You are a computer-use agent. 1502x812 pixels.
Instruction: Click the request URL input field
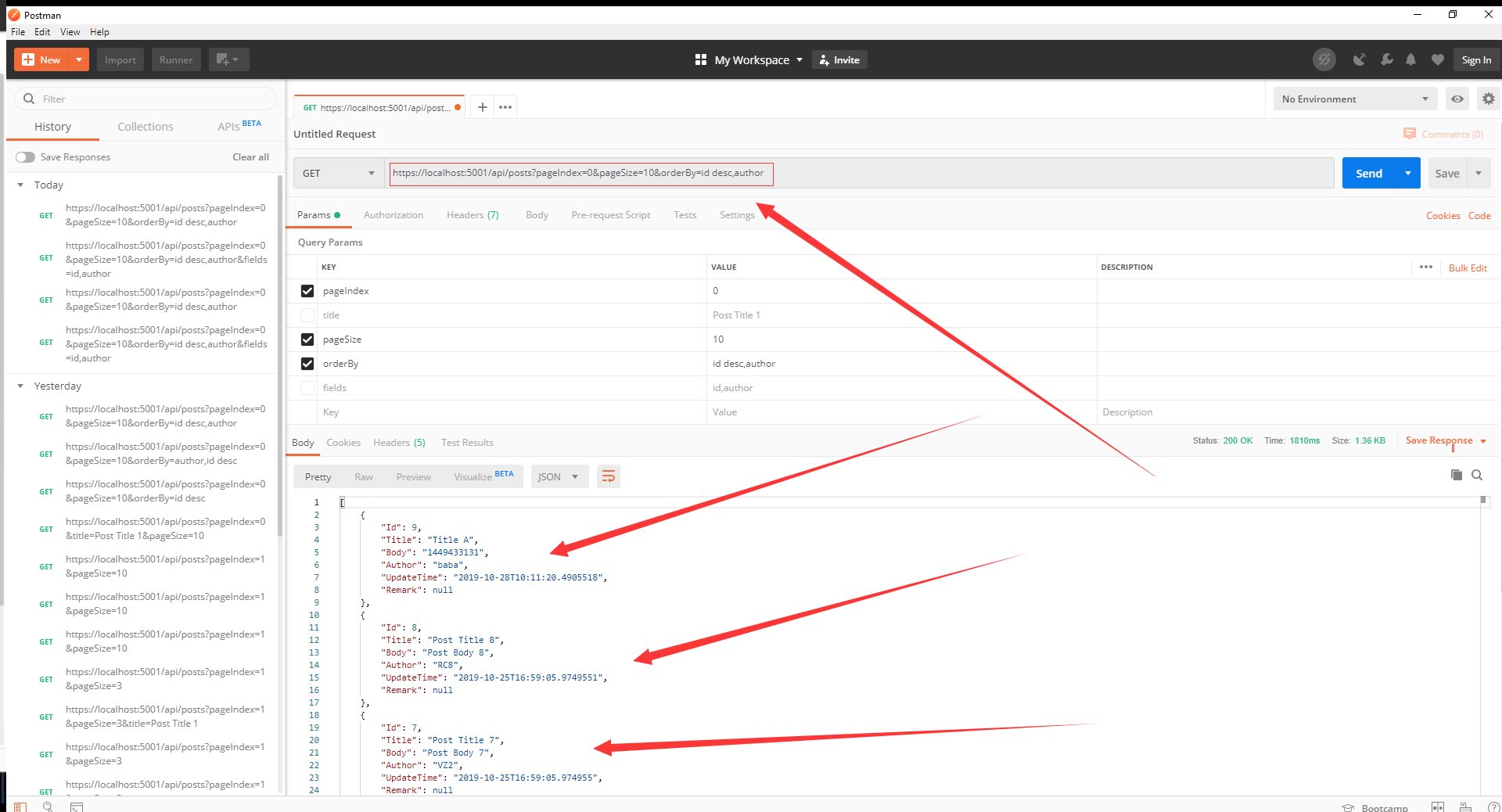pyautogui.click(x=861, y=173)
